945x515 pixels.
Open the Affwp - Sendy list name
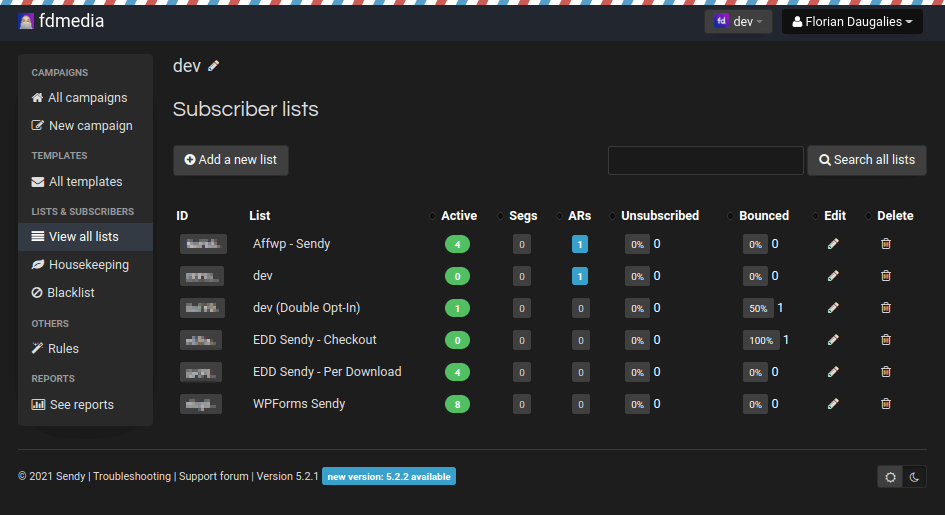292,244
